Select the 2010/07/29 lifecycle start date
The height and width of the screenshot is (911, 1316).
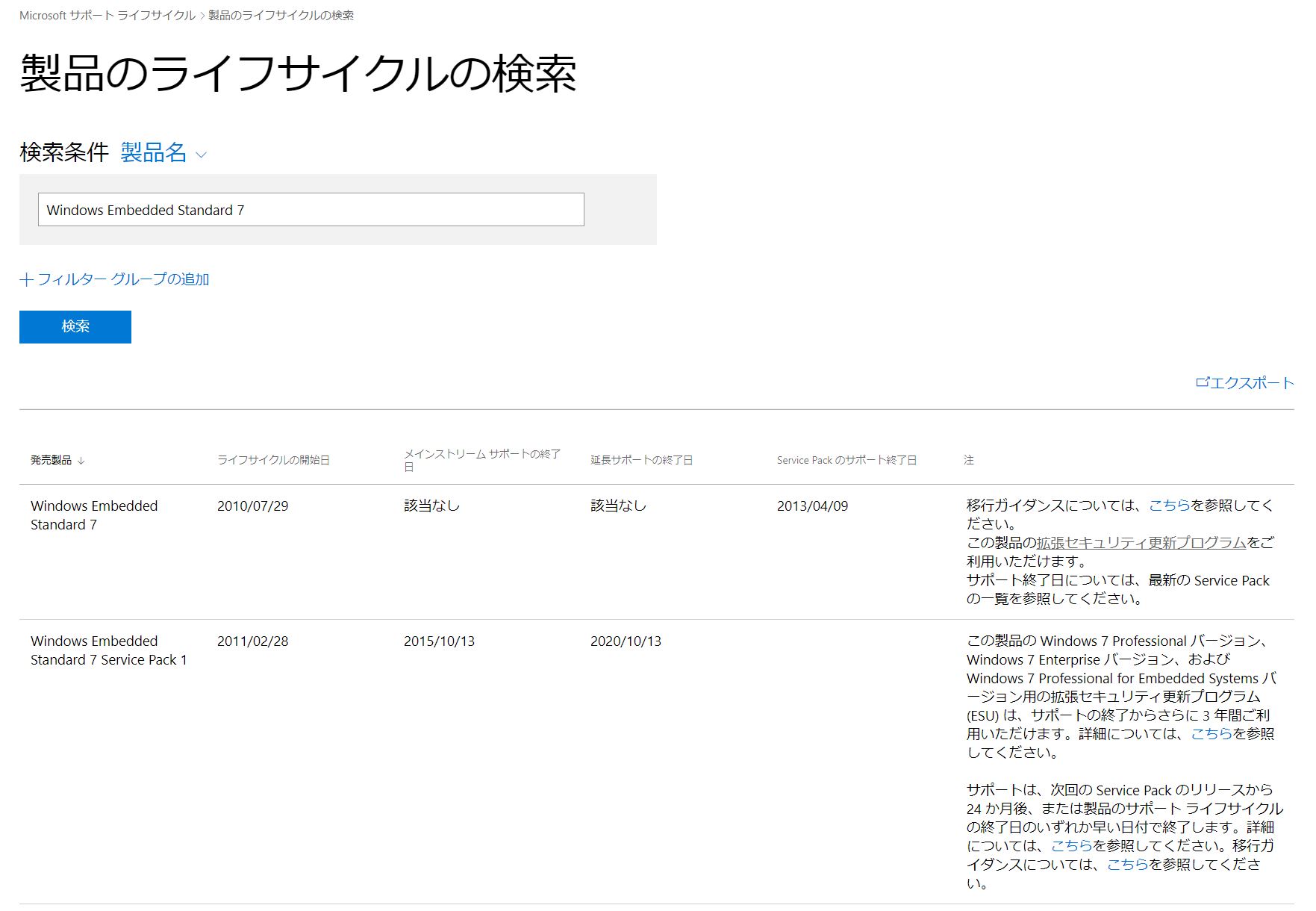click(x=252, y=506)
